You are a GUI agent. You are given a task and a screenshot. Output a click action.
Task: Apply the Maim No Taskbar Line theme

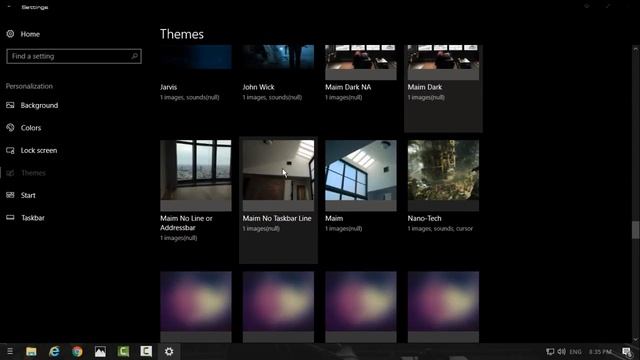(x=278, y=176)
